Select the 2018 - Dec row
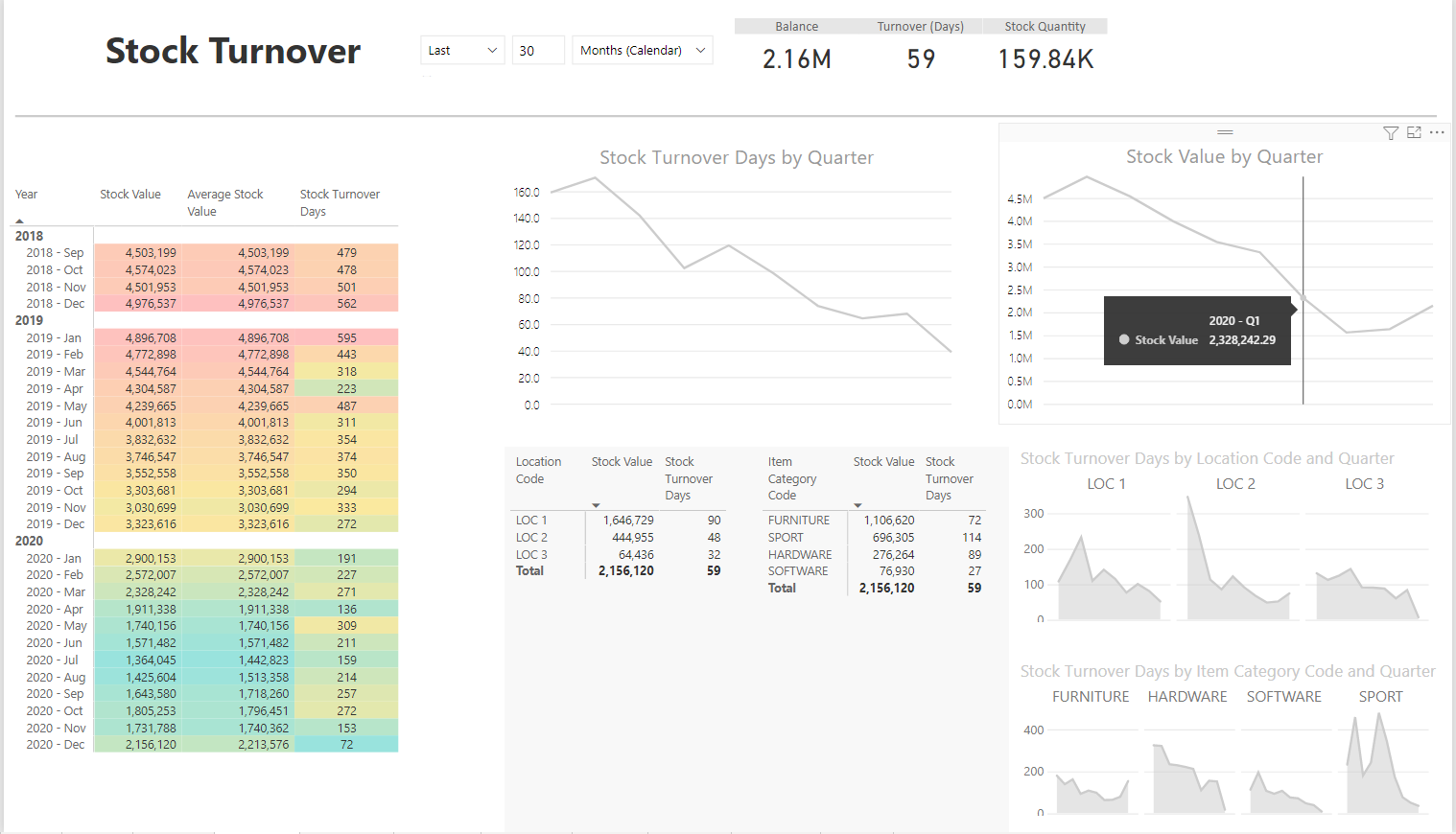1456x834 pixels. [206, 304]
